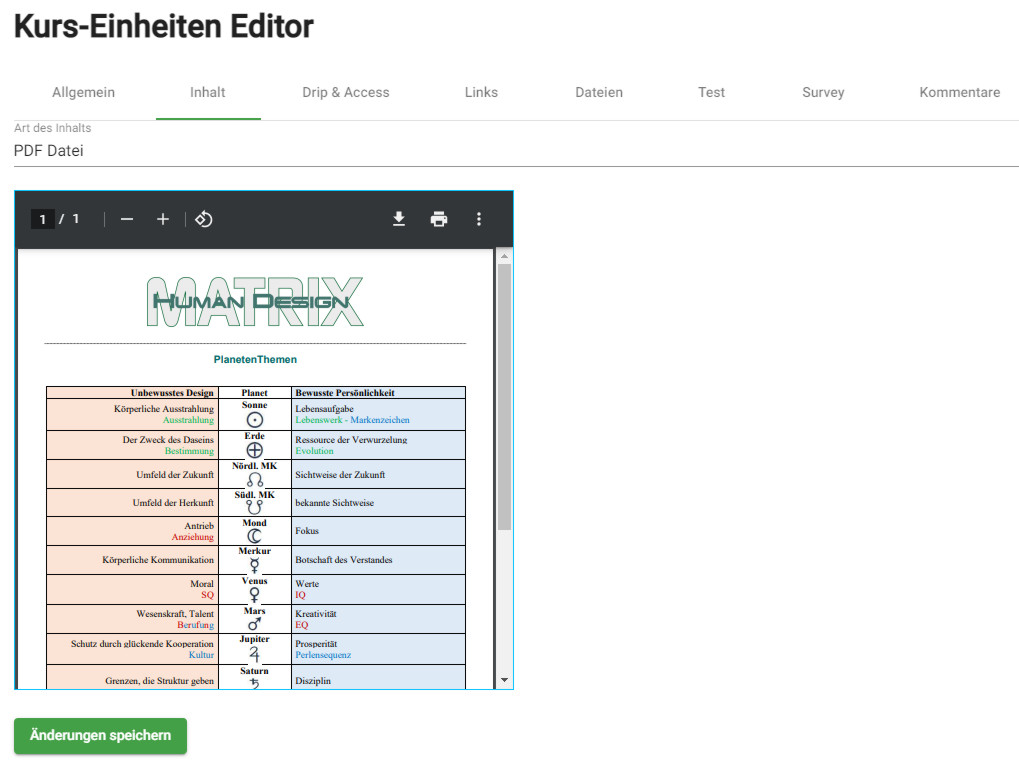Switch to the Test tab
1019x767 pixels.
(x=712, y=92)
